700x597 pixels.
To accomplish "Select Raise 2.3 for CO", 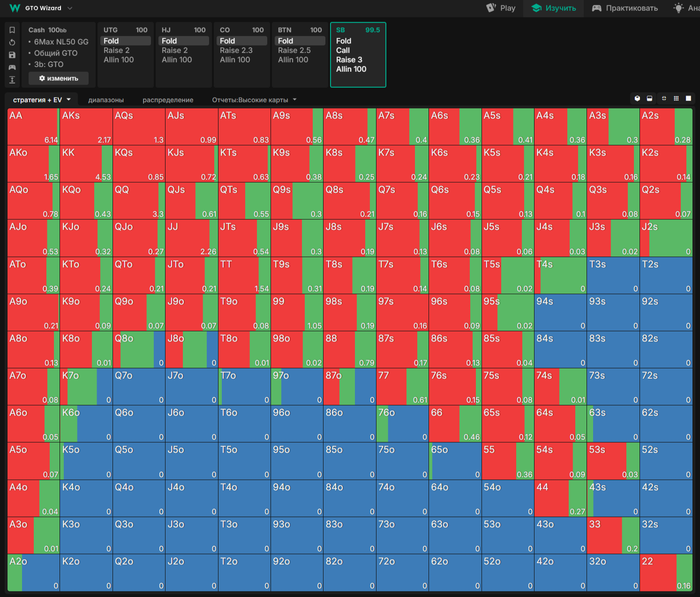I will 236,50.
